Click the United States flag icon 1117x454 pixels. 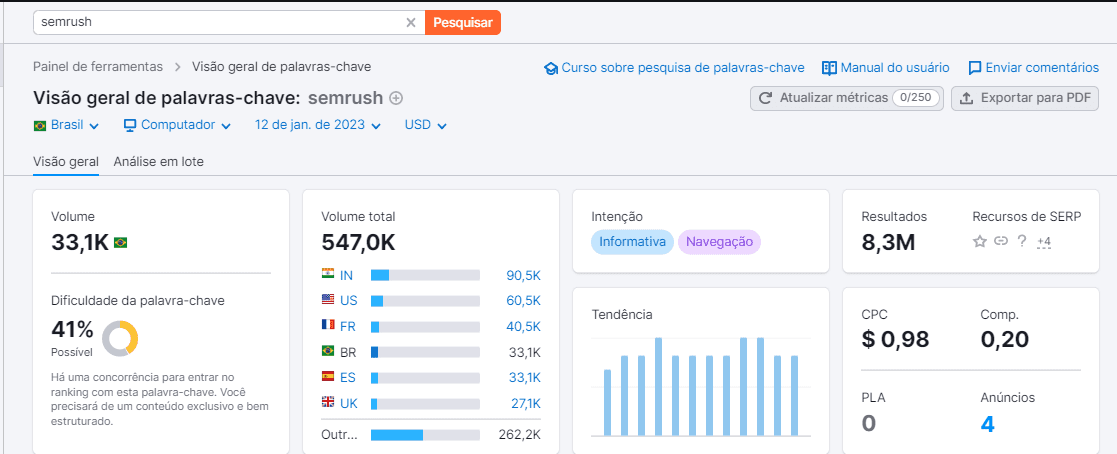point(328,299)
